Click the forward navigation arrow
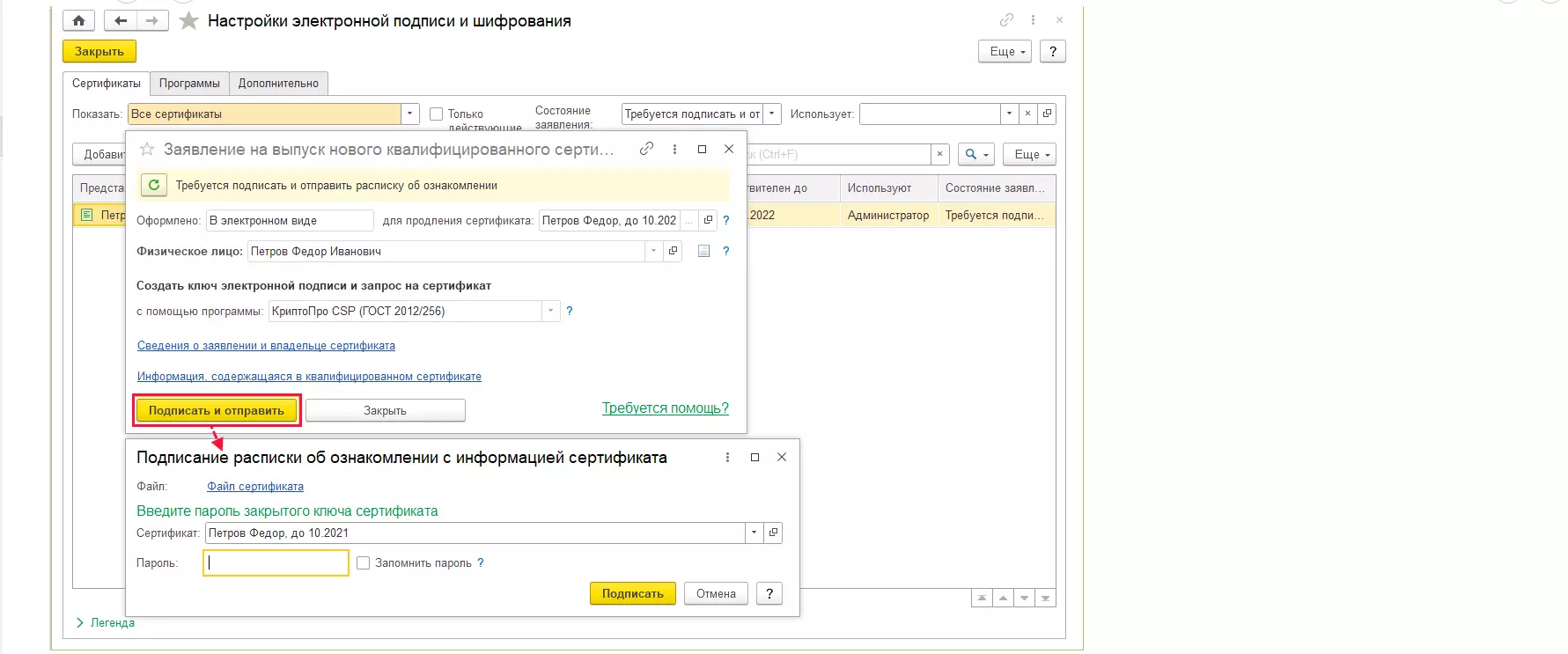Screen dimensions: 1568x654 coord(151,20)
